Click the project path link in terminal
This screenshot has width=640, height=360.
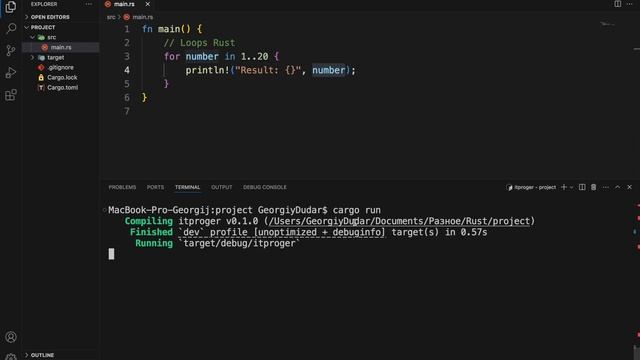[399, 221]
